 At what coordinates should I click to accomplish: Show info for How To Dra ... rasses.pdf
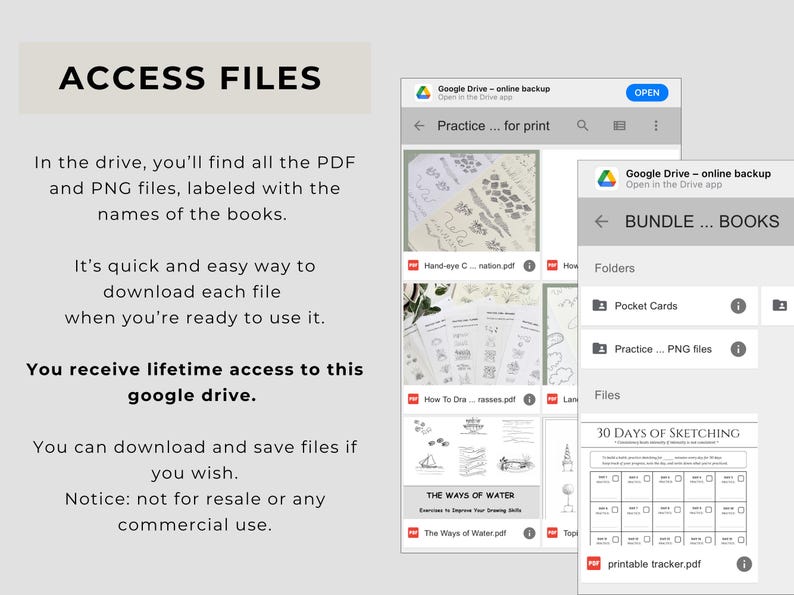(529, 399)
